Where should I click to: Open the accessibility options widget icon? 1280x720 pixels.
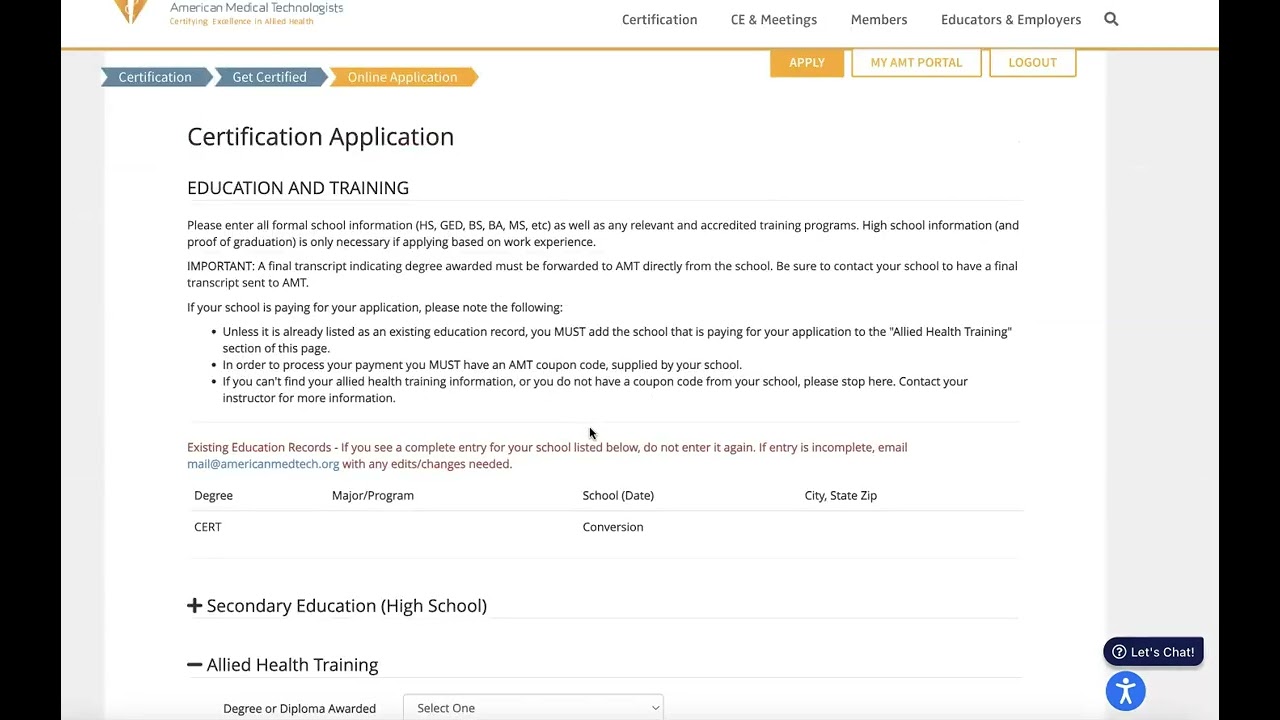[1125, 691]
